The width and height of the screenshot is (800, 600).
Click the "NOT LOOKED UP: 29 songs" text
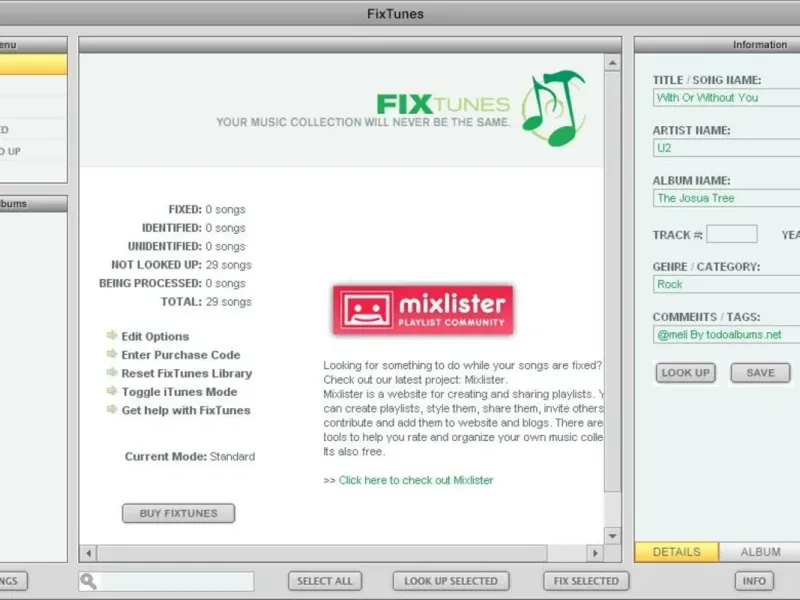pos(181,265)
